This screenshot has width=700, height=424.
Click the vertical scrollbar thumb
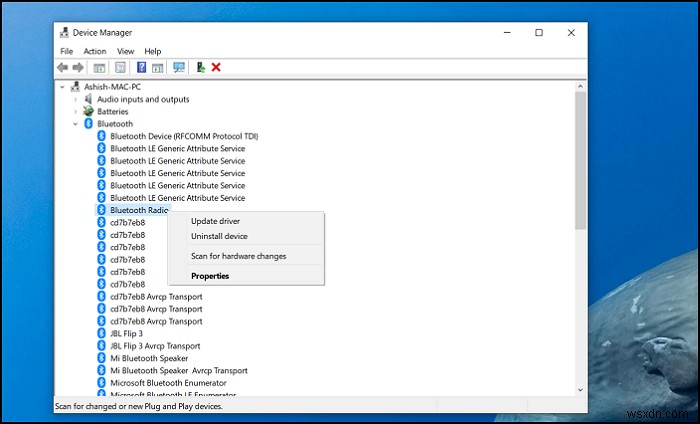[580, 161]
